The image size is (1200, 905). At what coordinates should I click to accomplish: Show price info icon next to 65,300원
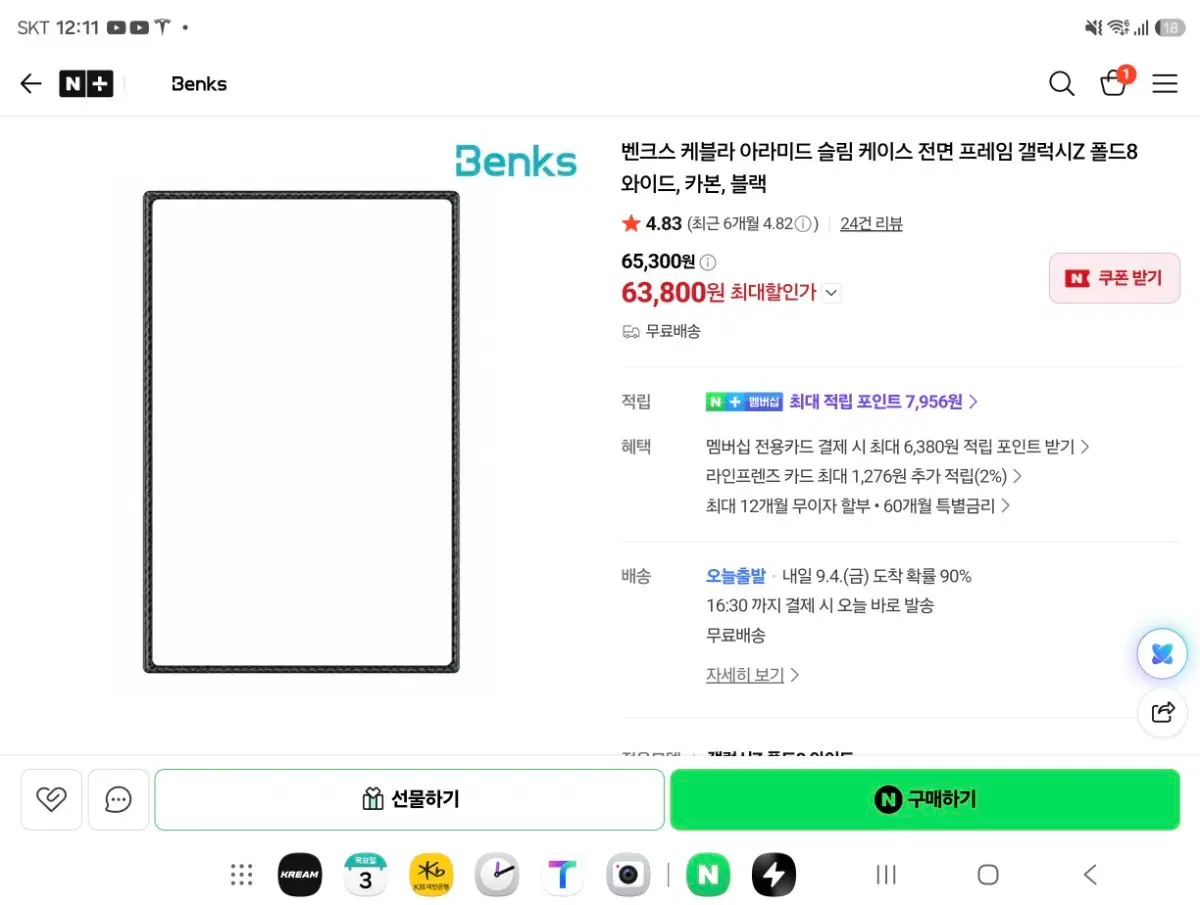point(708,262)
